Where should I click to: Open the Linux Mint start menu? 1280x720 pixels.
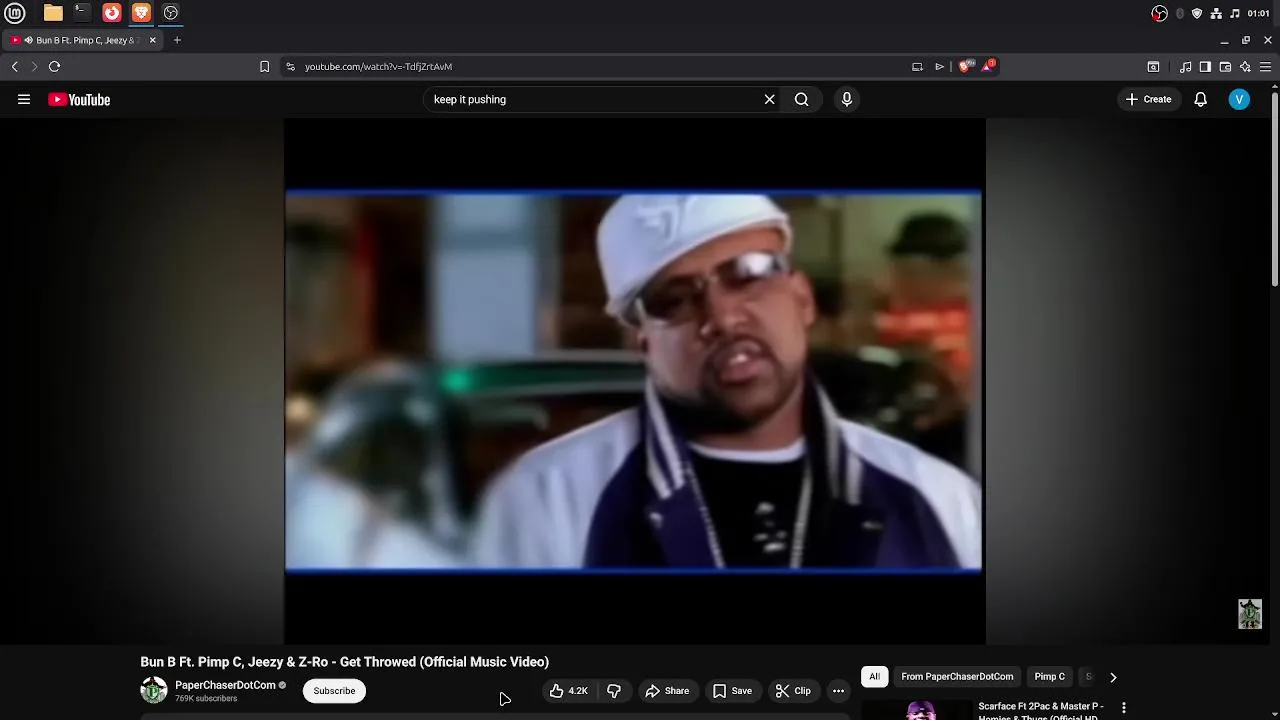point(16,13)
